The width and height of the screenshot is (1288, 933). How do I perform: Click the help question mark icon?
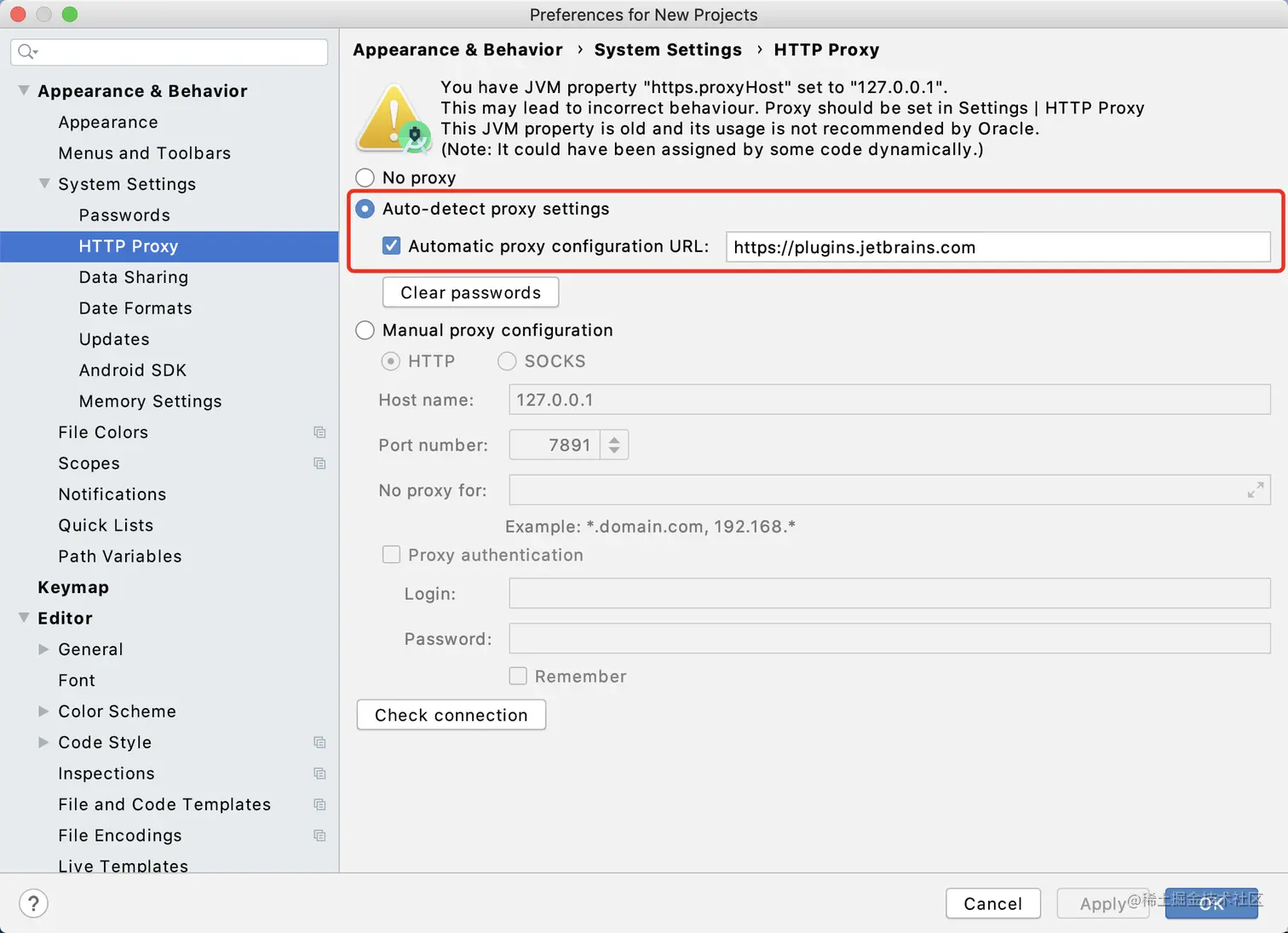pos(33,903)
